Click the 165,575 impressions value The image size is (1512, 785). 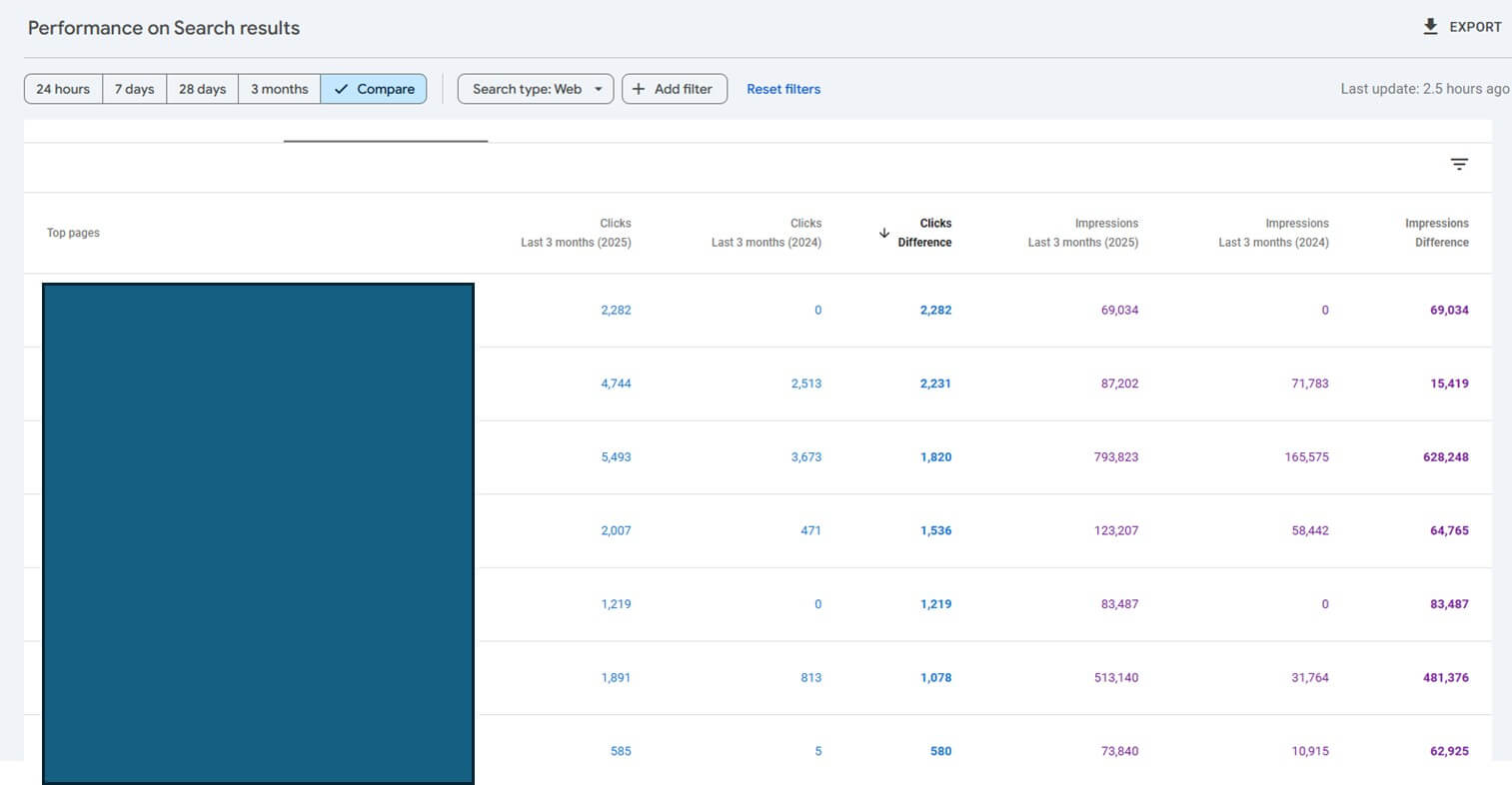click(1307, 457)
